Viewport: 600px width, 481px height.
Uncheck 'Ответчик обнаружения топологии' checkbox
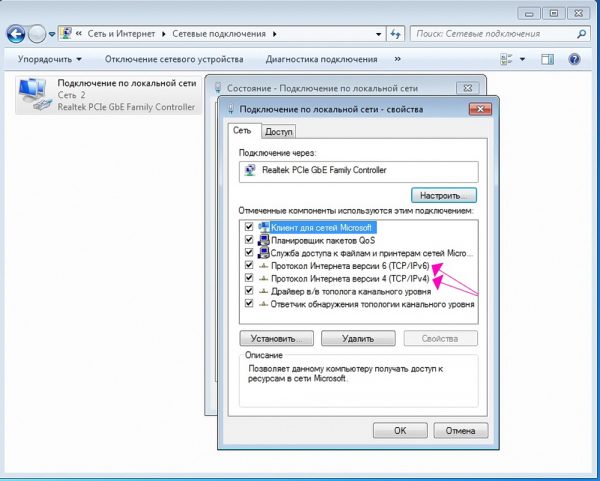tap(249, 303)
